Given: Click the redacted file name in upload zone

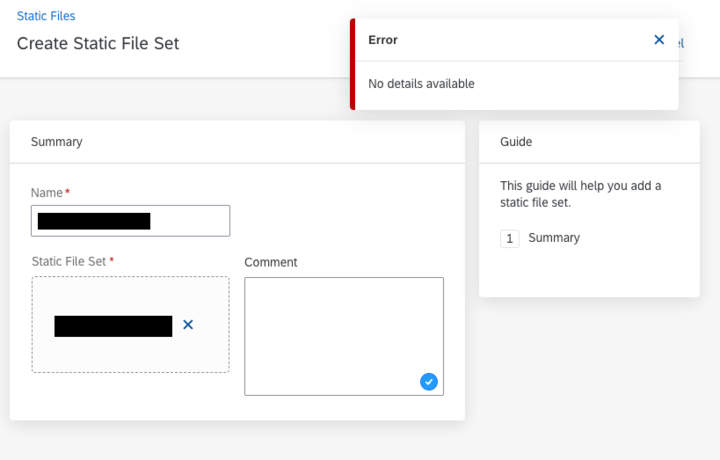Looking at the screenshot, I should (113, 326).
